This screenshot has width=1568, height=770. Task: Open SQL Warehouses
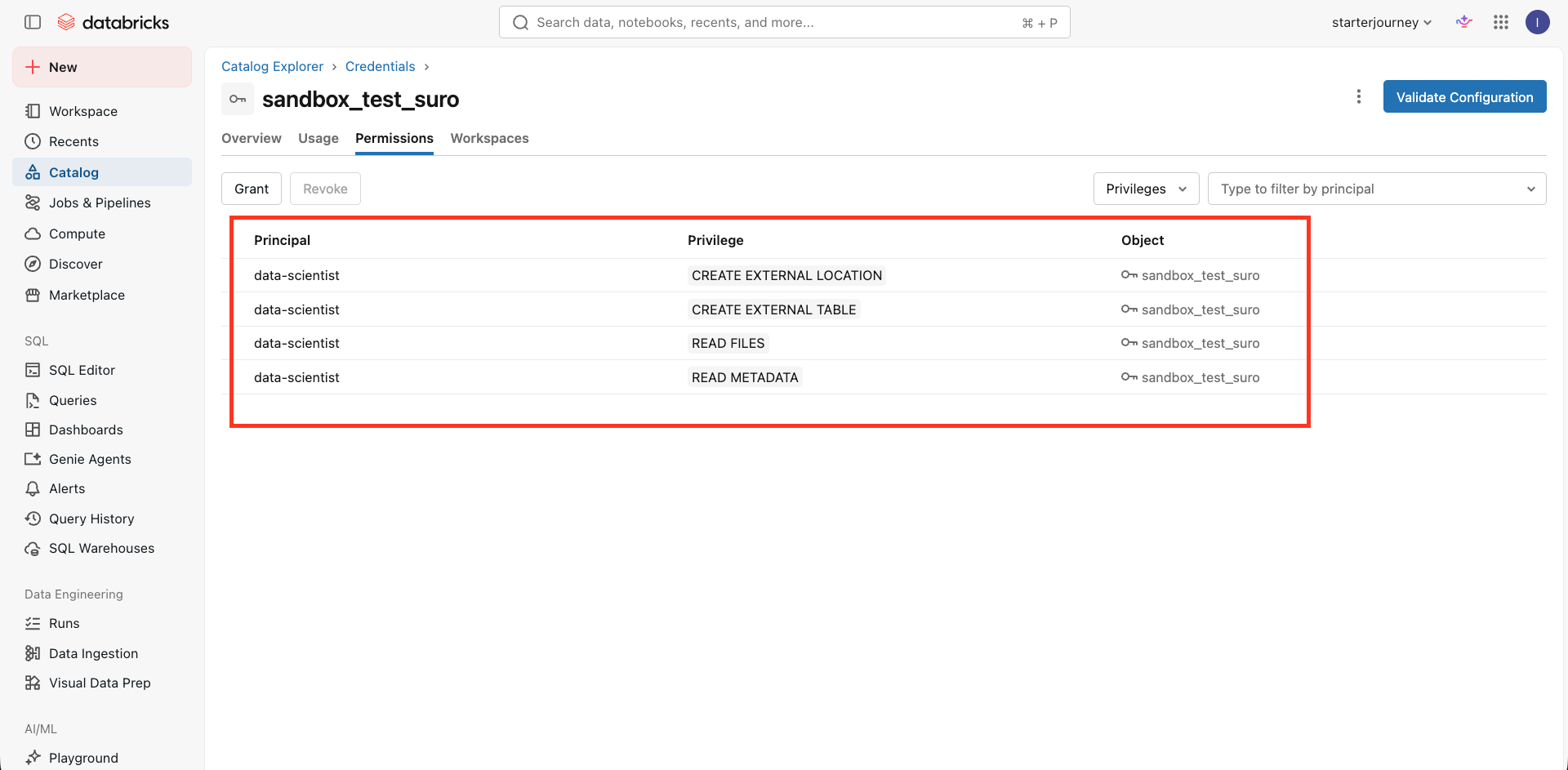pyautogui.click(x=102, y=548)
